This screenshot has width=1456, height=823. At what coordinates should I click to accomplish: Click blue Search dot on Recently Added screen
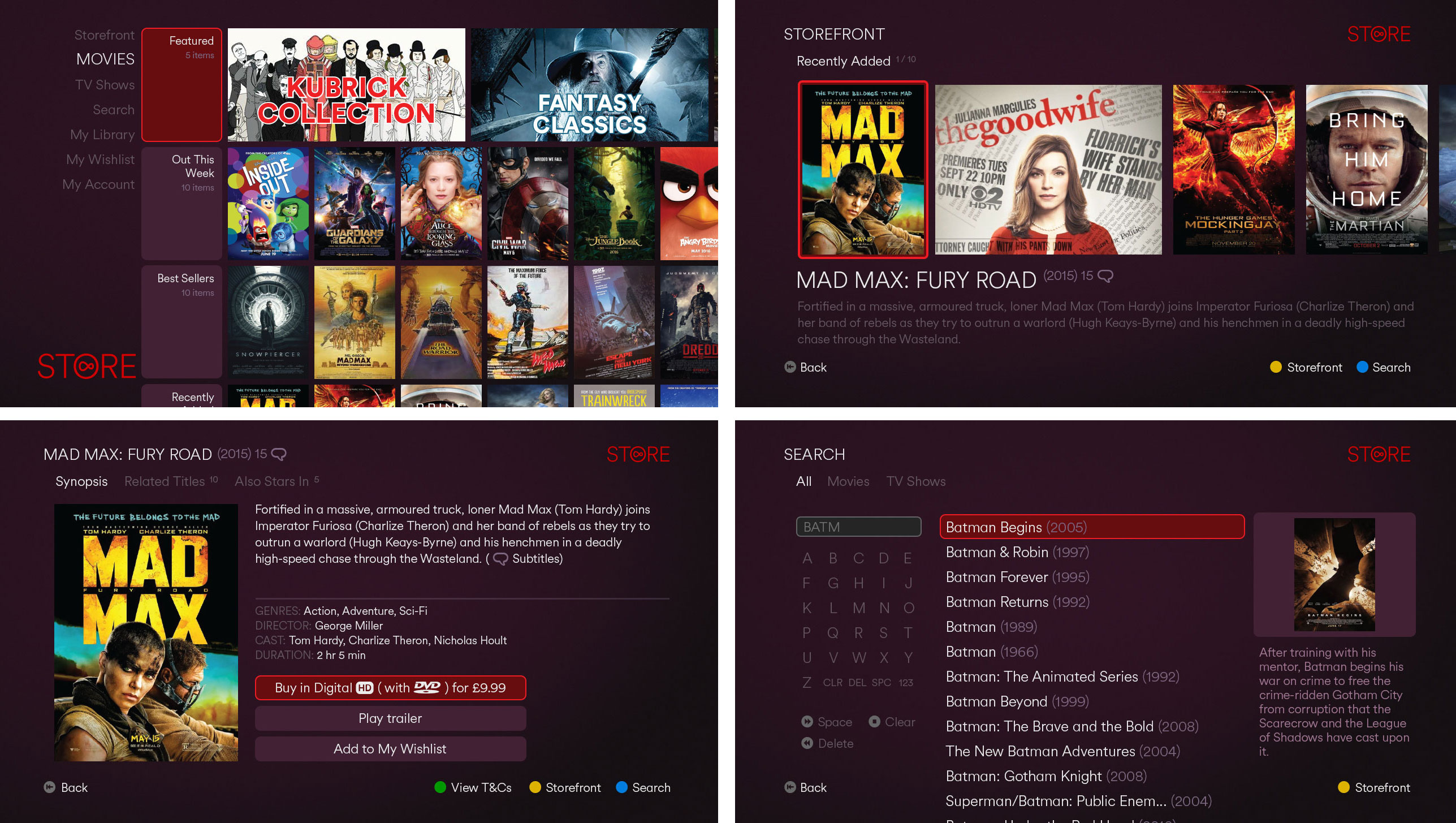tap(1362, 367)
